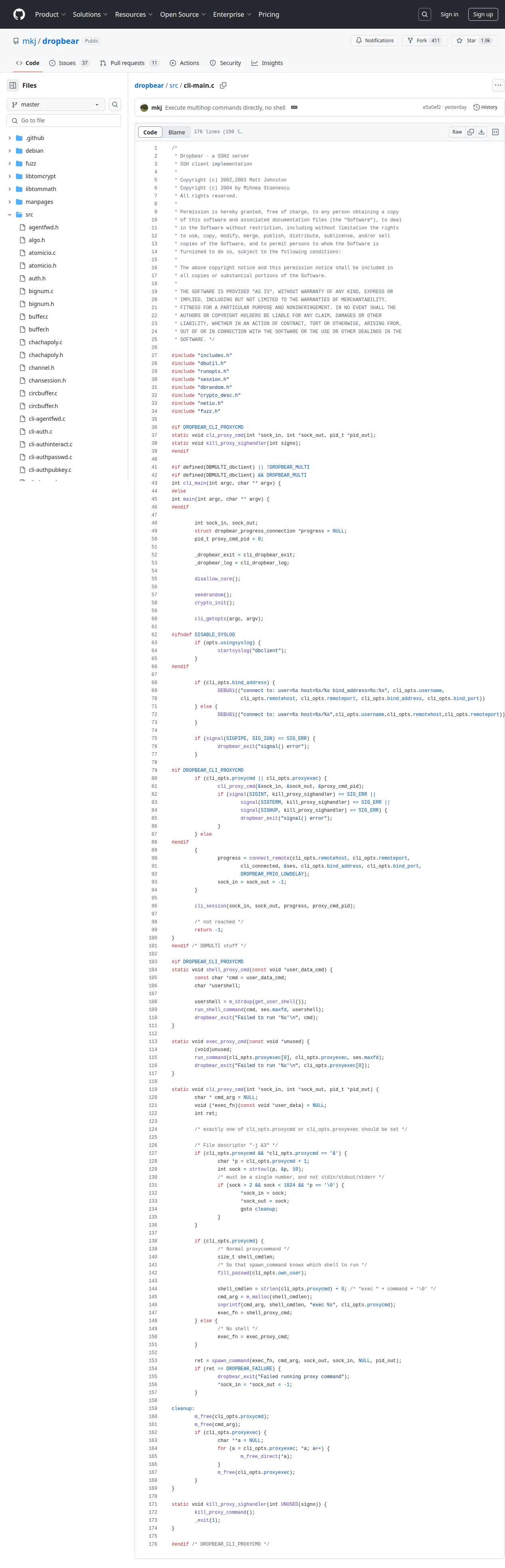
Task: Open circbuffer.c in file tree
Action: point(43,394)
